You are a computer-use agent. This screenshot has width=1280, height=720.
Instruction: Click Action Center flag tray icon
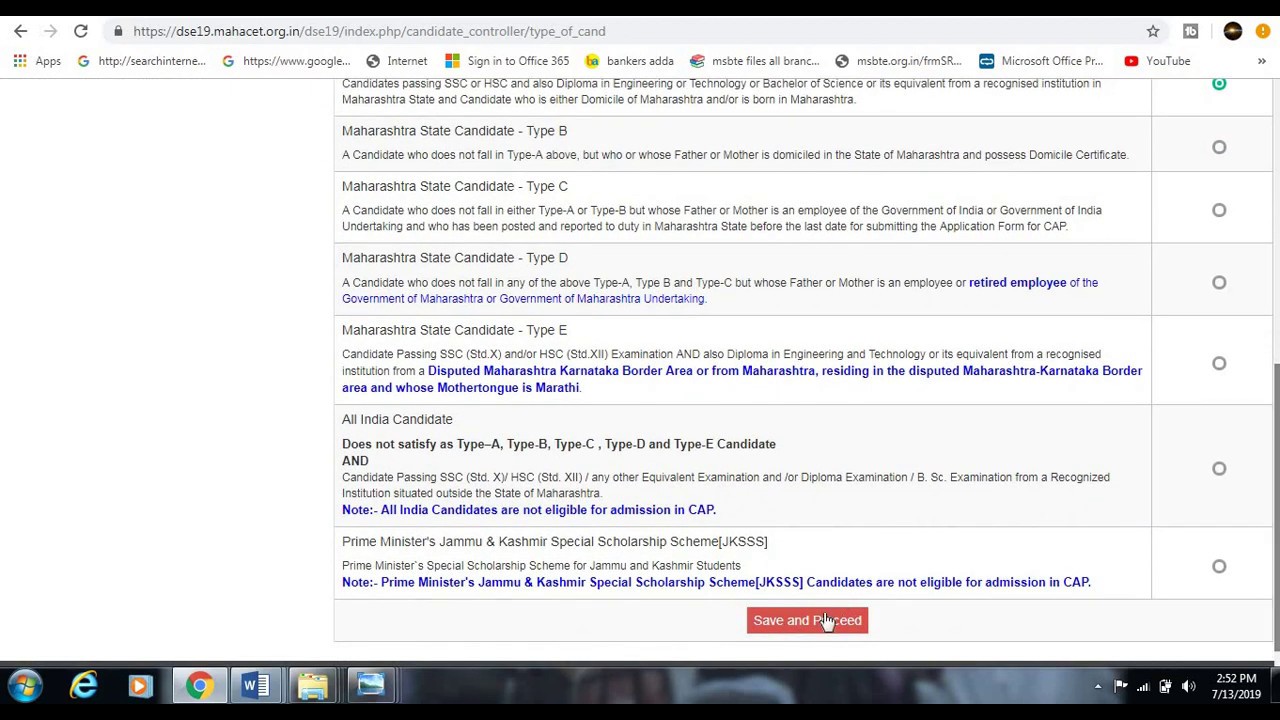coord(1121,686)
